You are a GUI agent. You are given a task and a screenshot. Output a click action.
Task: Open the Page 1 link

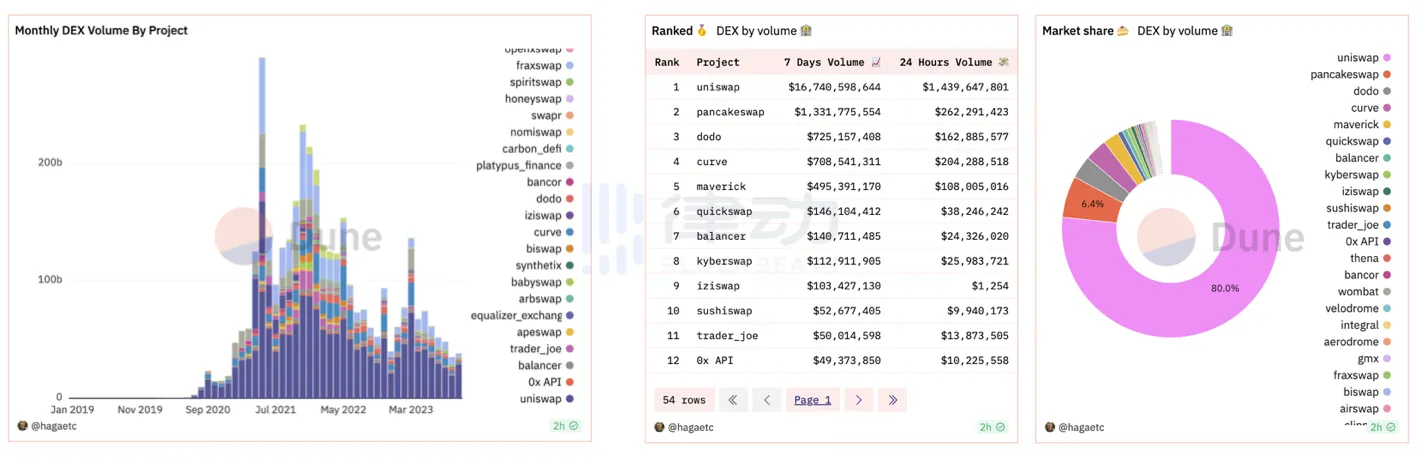click(x=812, y=400)
